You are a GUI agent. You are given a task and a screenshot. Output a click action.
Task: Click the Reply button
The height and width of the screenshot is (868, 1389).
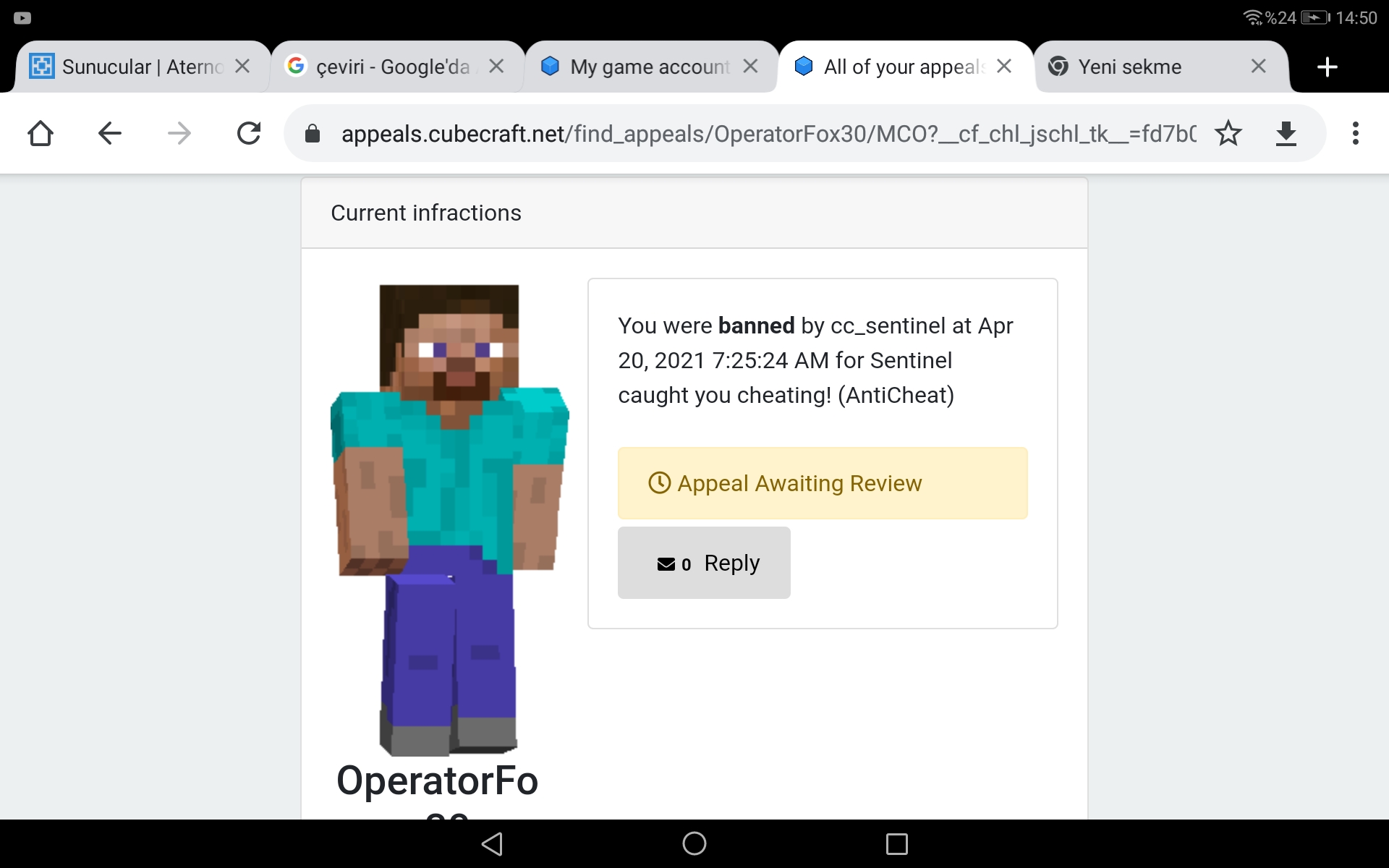(x=704, y=563)
